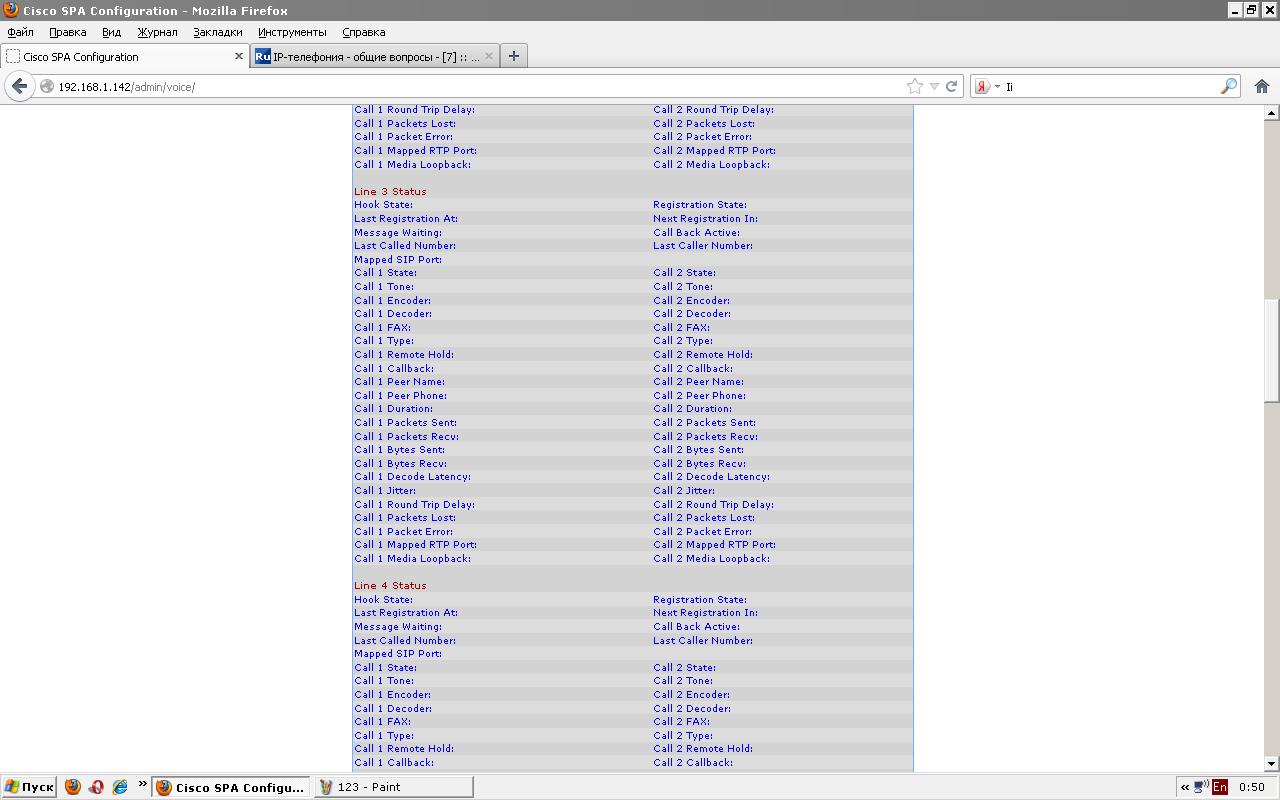
Task: Reload the Cisco SPA page
Action: [952, 87]
